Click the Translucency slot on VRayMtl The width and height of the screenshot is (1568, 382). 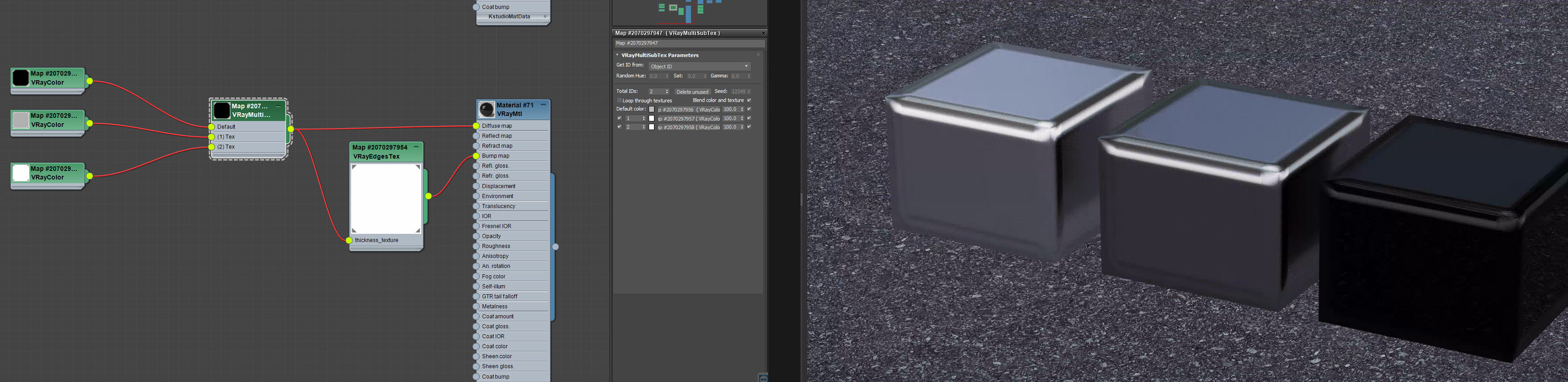coord(512,206)
